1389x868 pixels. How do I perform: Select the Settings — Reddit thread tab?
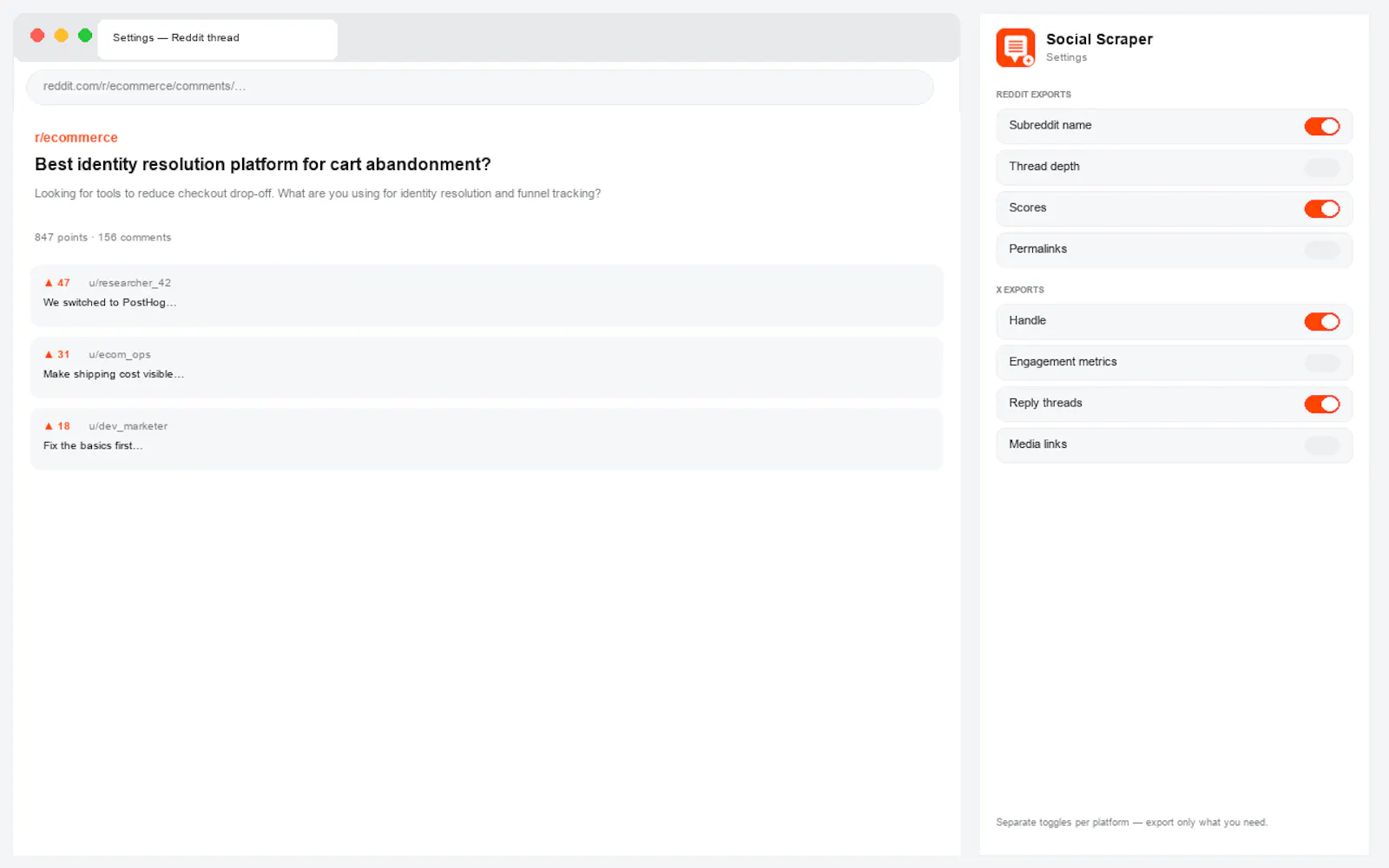click(217, 39)
